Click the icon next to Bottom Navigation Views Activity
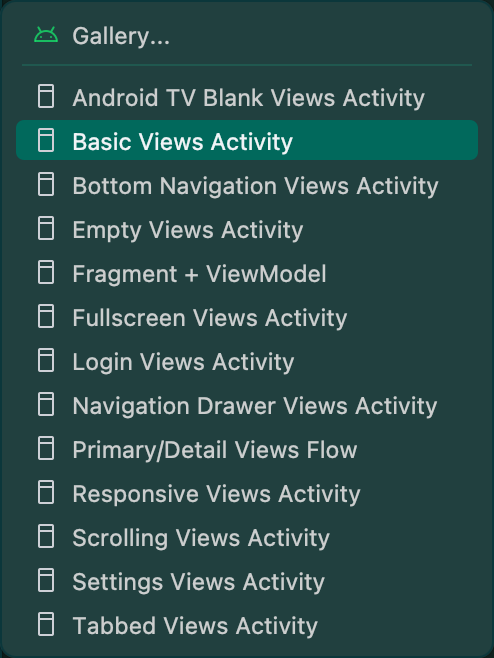 click(46, 184)
